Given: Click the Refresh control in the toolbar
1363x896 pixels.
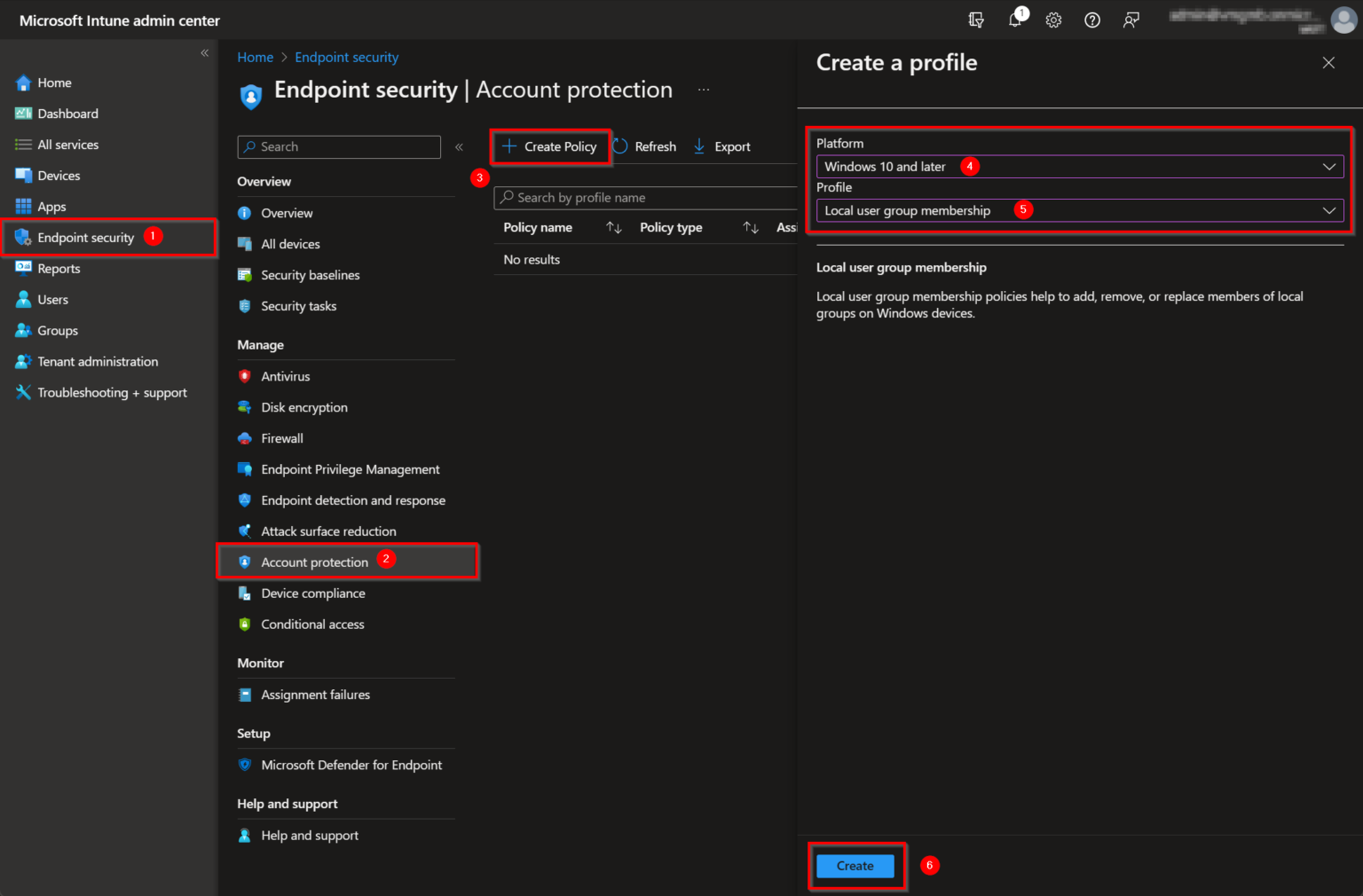Looking at the screenshot, I should (x=645, y=146).
